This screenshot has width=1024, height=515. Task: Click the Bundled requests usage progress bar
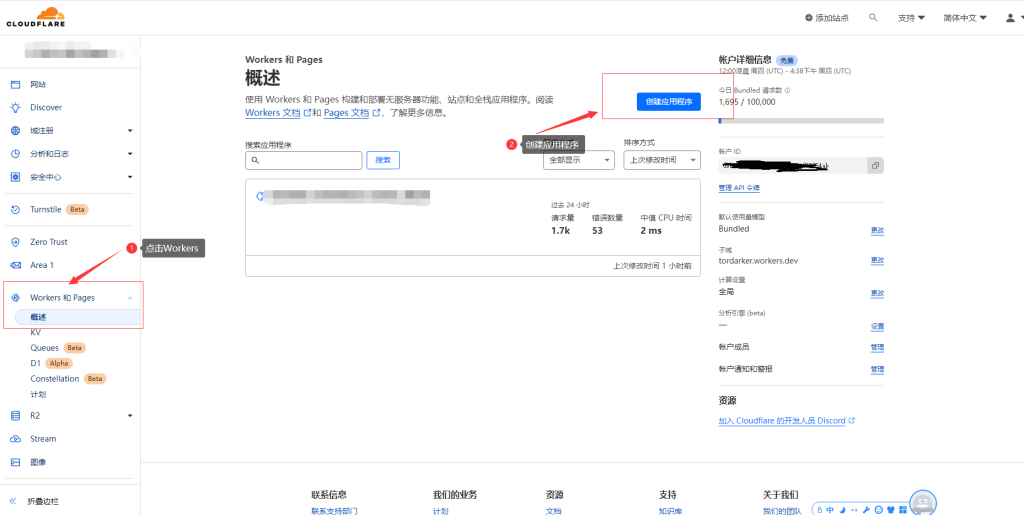click(x=801, y=121)
